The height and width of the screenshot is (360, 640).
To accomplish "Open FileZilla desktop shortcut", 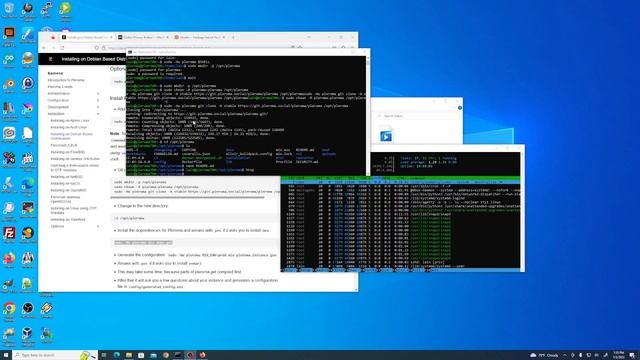I will coord(9,234).
